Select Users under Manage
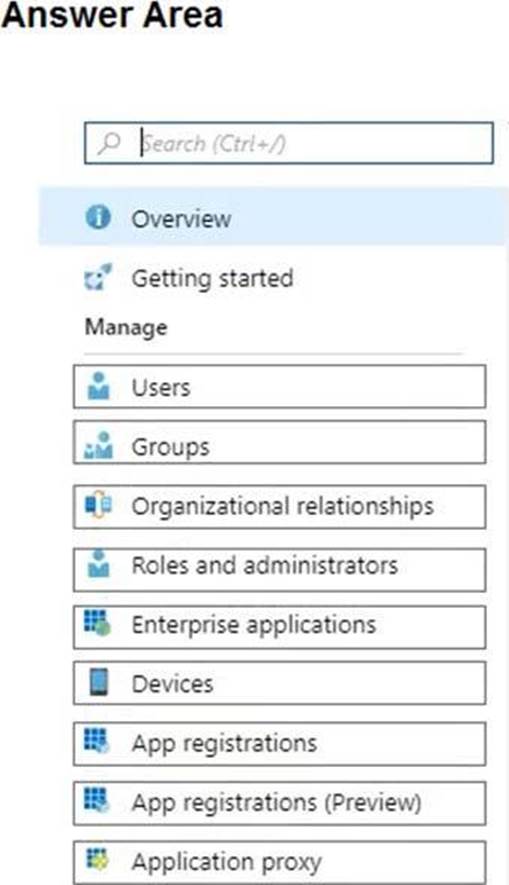 279,387
